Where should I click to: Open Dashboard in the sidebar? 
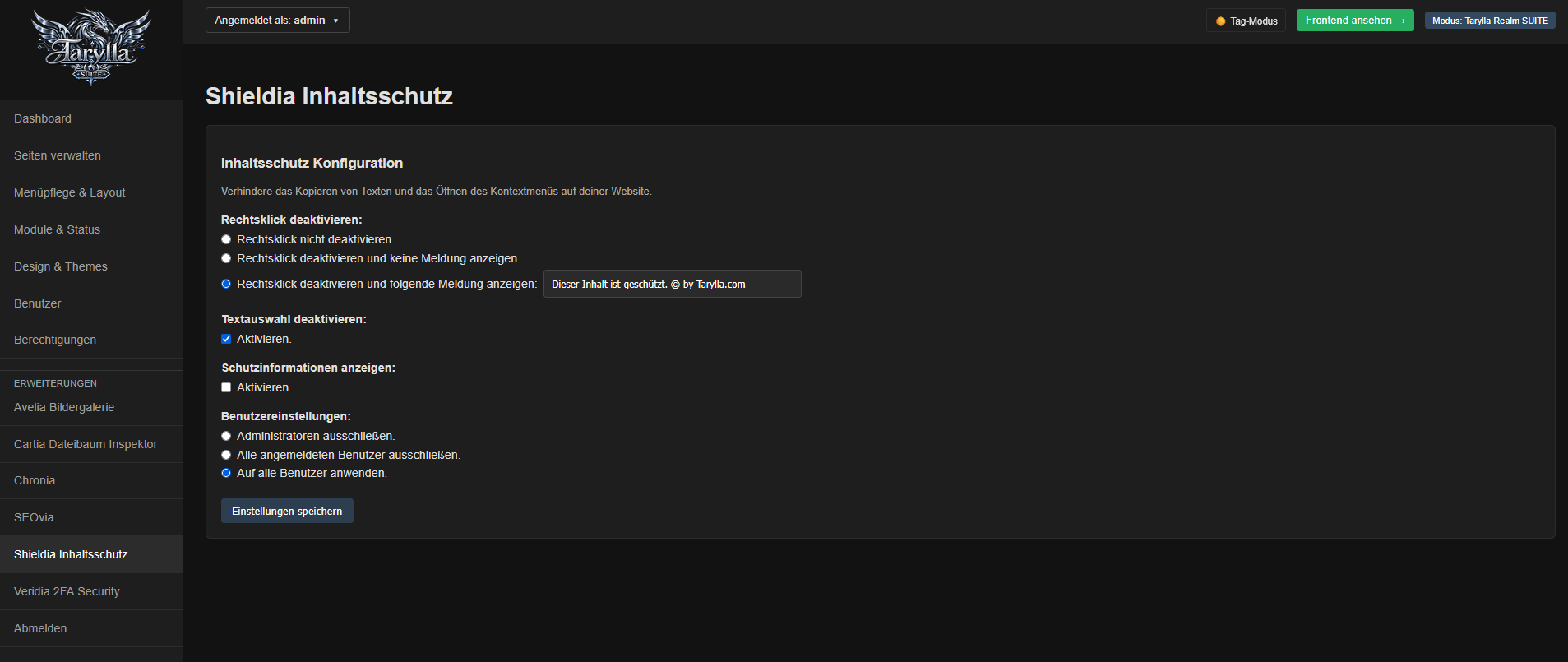pyautogui.click(x=91, y=118)
